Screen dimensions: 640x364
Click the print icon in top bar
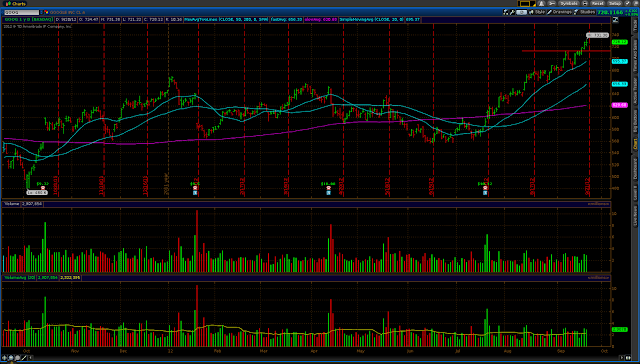pyautogui.click(x=584, y=3)
